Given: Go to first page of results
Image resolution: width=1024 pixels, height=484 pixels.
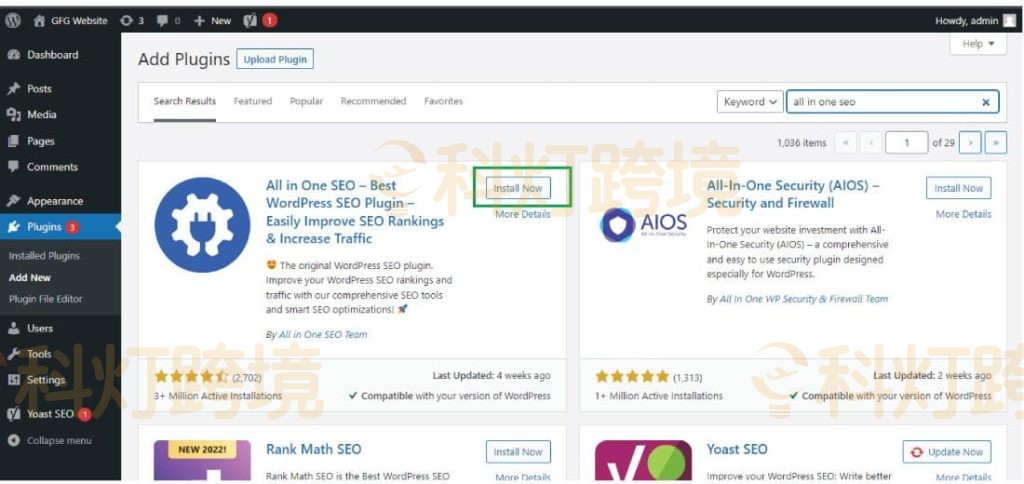Looking at the screenshot, I should tap(846, 142).
